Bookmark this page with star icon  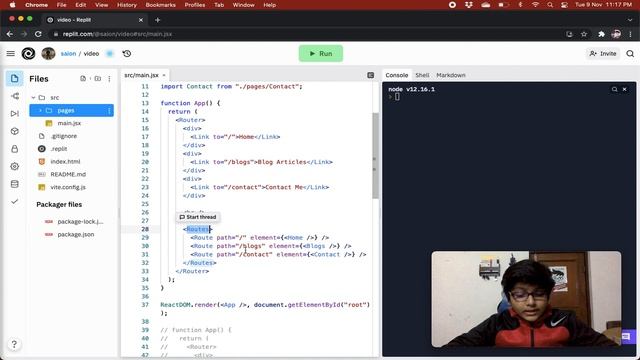click(x=584, y=34)
